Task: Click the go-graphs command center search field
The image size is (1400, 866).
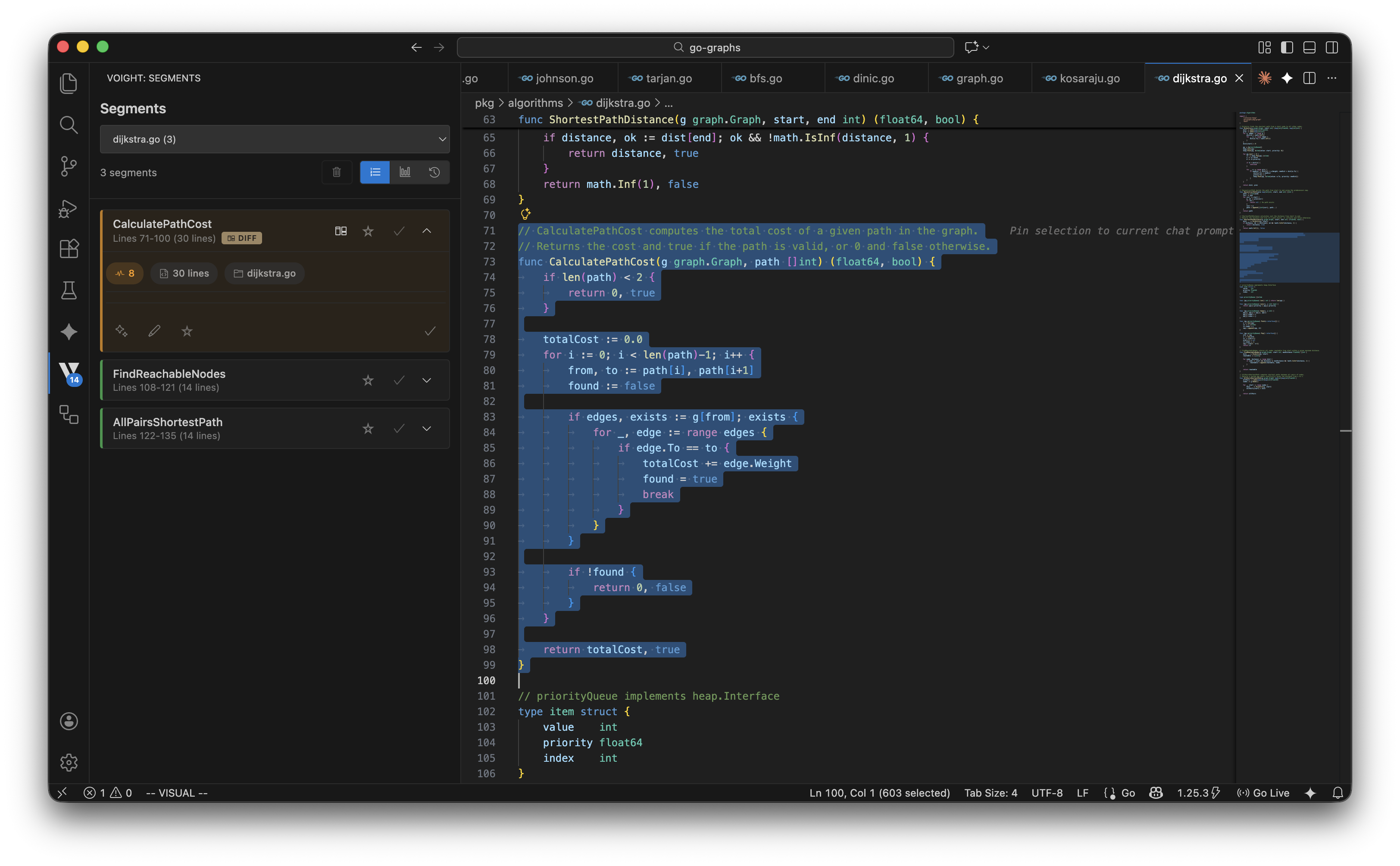Action: [705, 47]
